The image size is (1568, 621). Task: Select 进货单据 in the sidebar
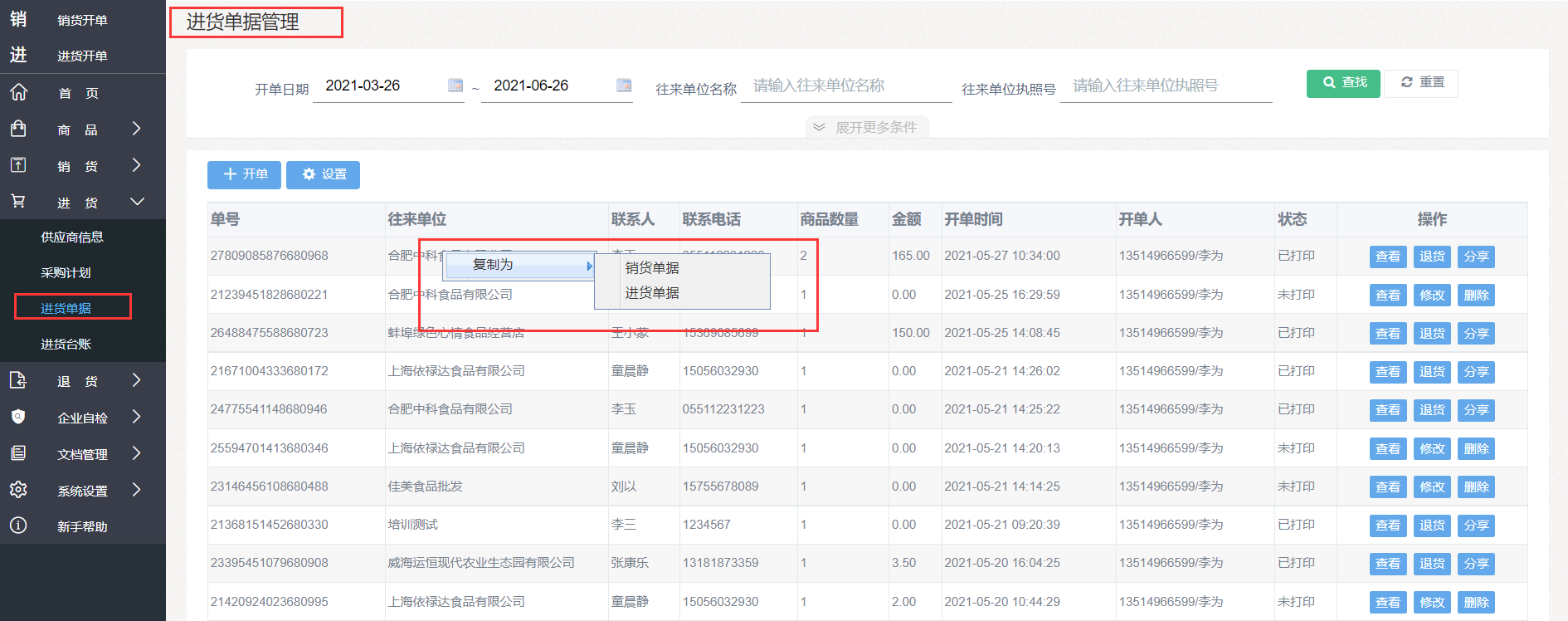pos(66,308)
